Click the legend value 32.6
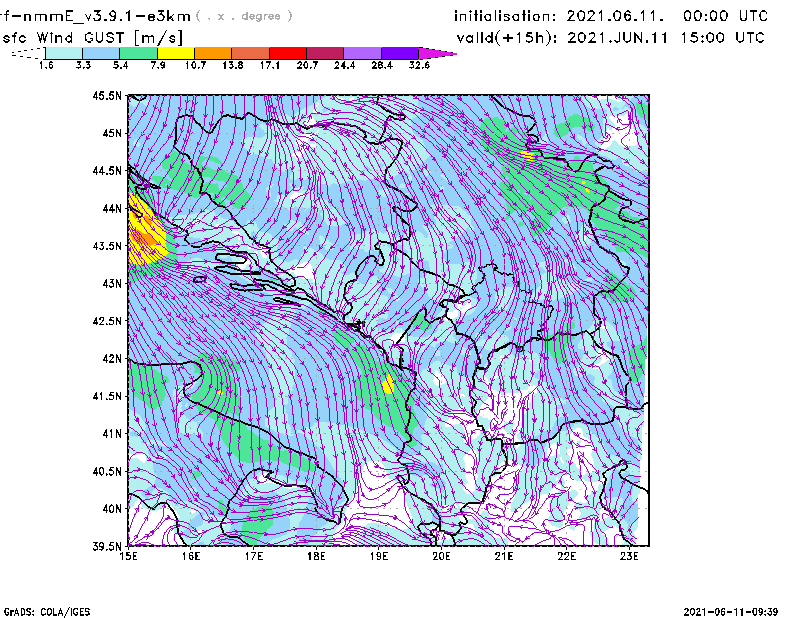800x618 pixels. pyautogui.click(x=419, y=65)
